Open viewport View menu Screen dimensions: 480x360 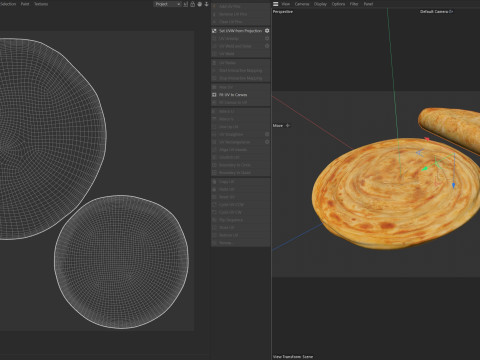pyautogui.click(x=286, y=4)
